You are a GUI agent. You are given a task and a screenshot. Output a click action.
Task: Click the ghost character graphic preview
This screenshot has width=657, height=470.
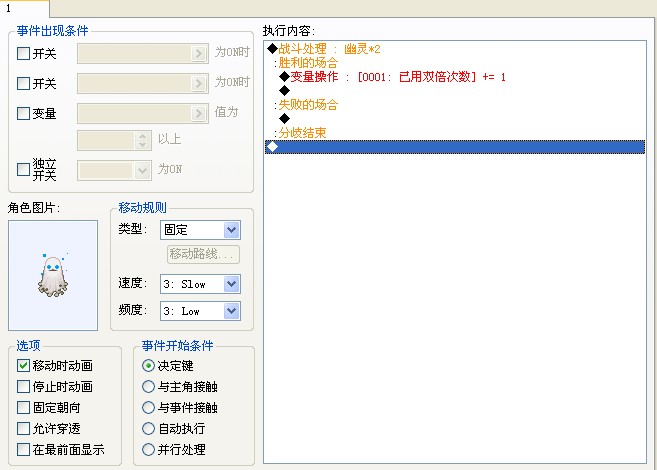pyautogui.click(x=53, y=276)
